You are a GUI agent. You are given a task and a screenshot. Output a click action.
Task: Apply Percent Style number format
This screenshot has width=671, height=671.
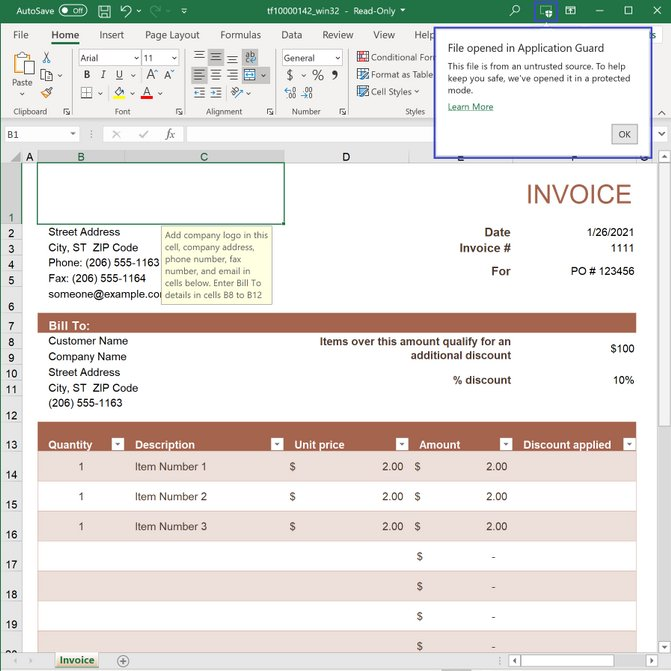318,75
